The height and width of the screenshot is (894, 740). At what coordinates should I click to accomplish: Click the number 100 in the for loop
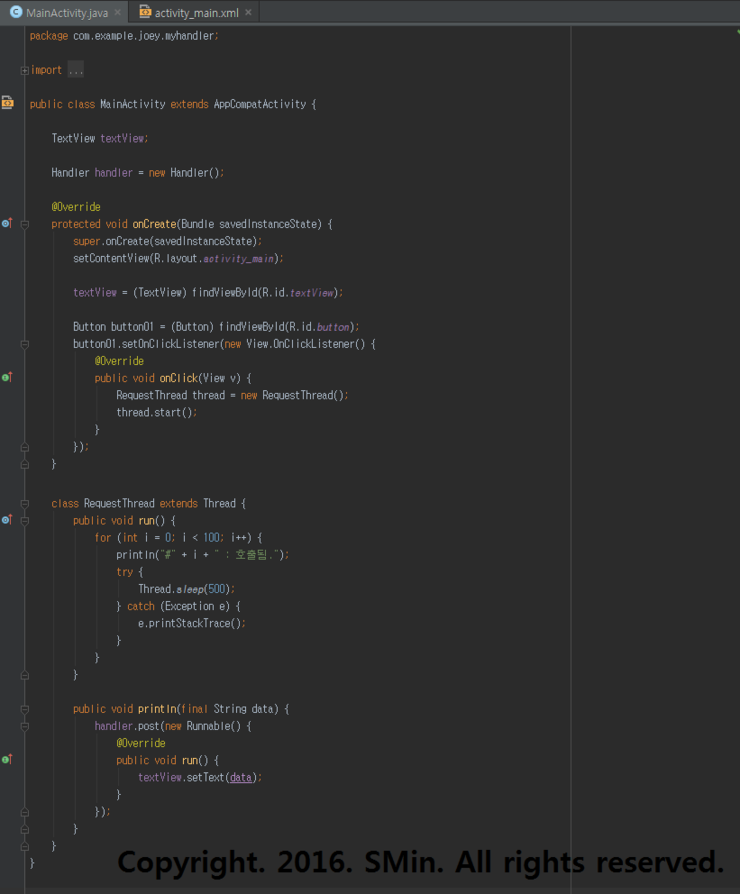coord(212,538)
